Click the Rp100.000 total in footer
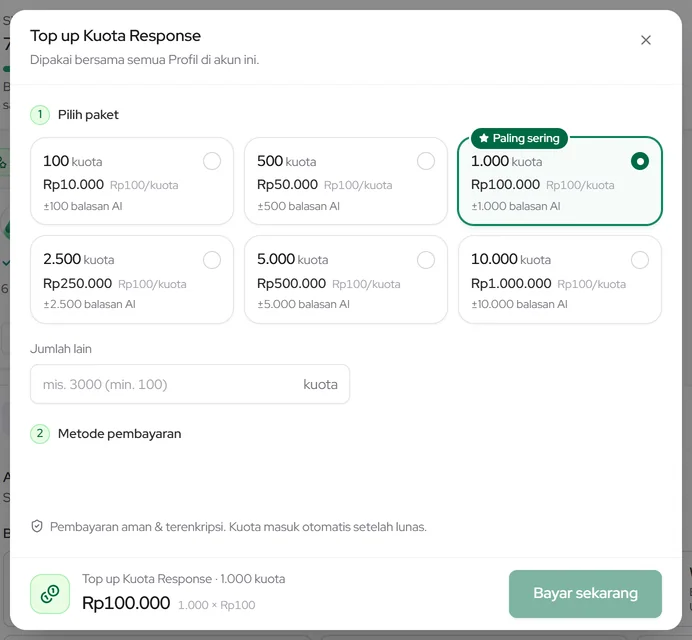 click(x=126, y=603)
